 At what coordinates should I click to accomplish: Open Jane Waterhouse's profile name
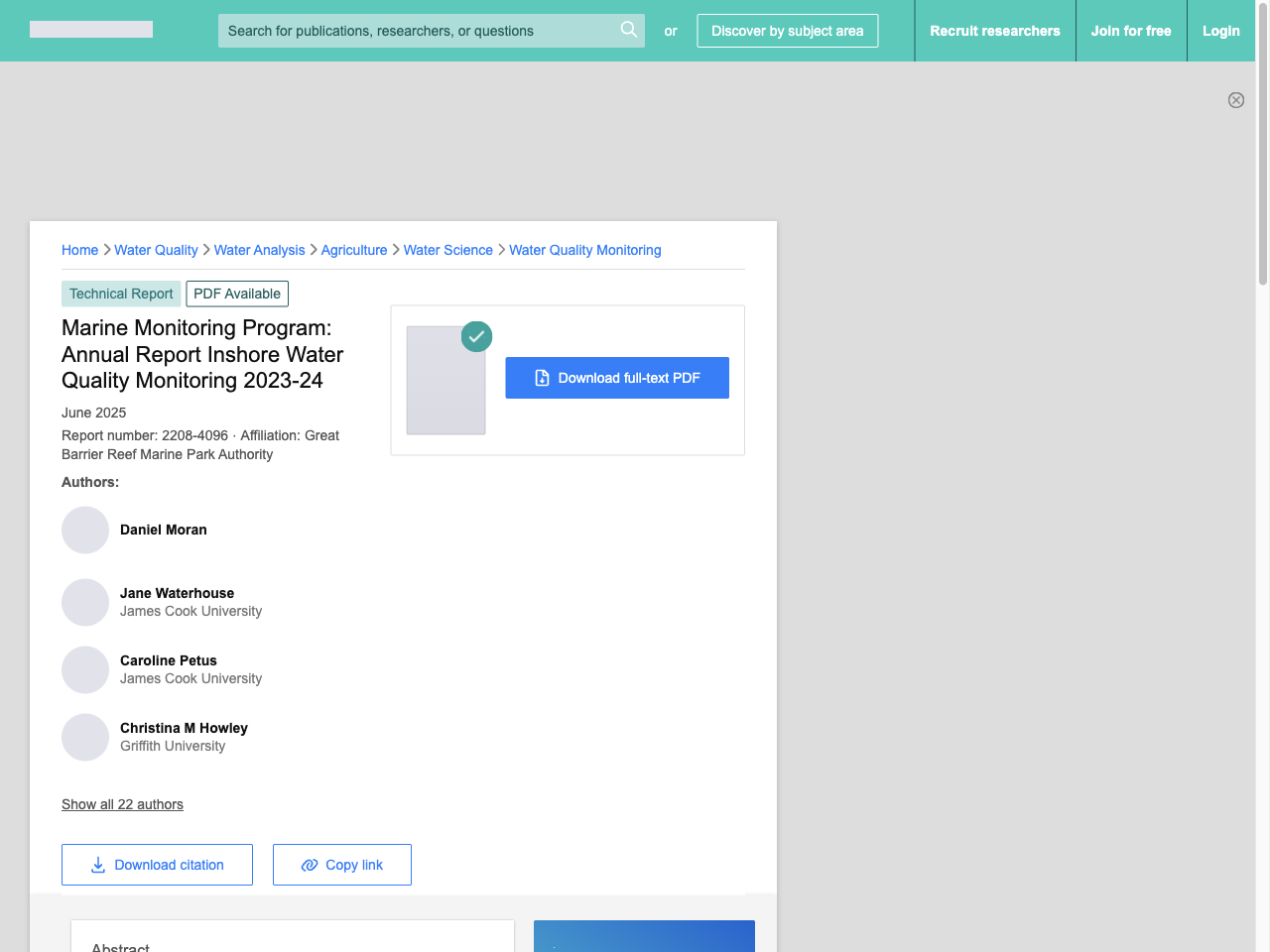pyautogui.click(x=178, y=593)
